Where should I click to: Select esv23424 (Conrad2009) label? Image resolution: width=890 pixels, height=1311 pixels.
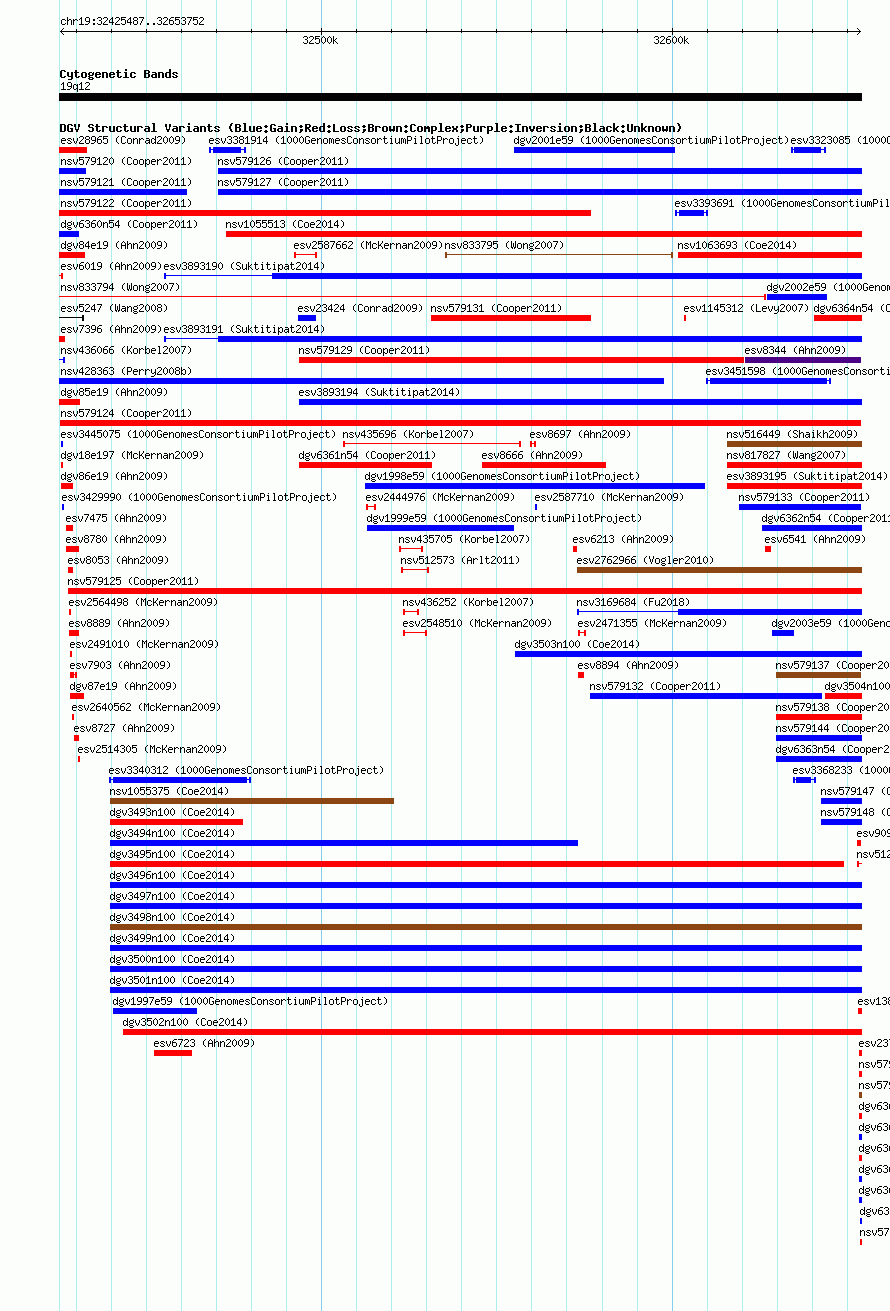[x=360, y=308]
